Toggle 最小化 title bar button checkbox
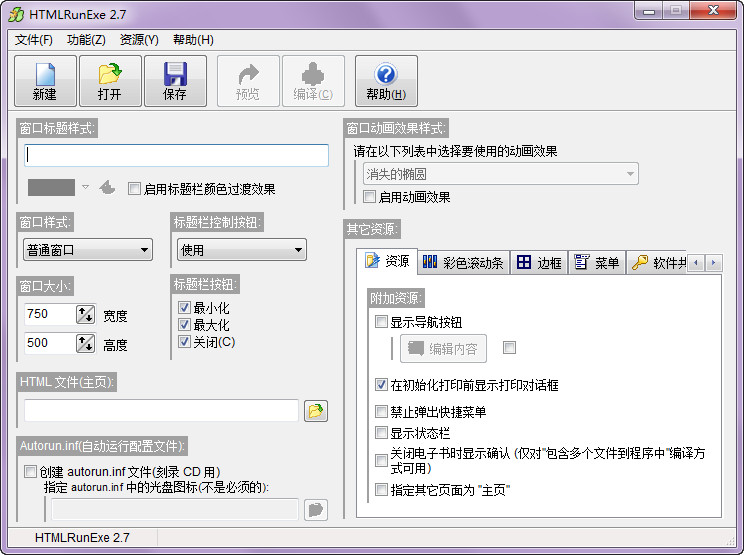 [184, 307]
